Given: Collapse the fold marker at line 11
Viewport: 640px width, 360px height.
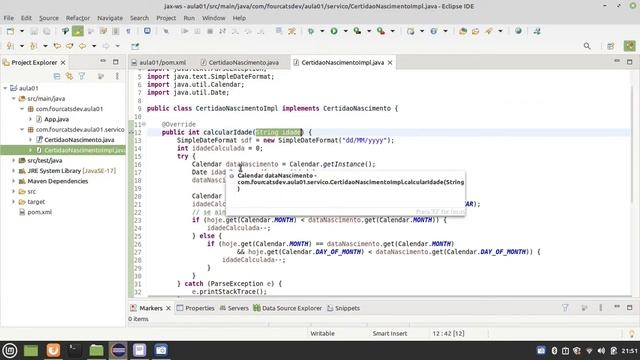Looking at the screenshot, I should 144,124.
